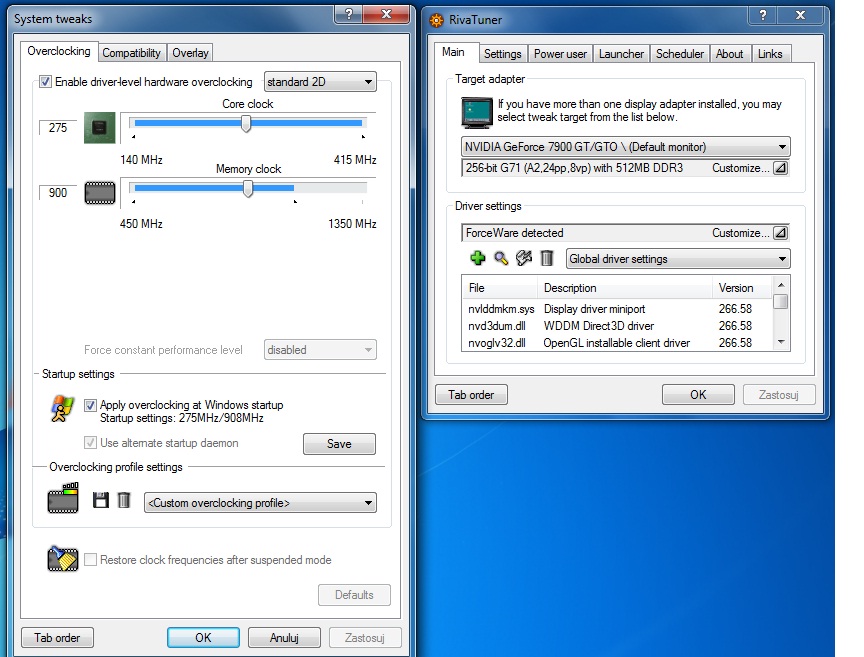864x657 pixels.
Task: Click the Core clock slider thumb
Action: (x=246, y=123)
